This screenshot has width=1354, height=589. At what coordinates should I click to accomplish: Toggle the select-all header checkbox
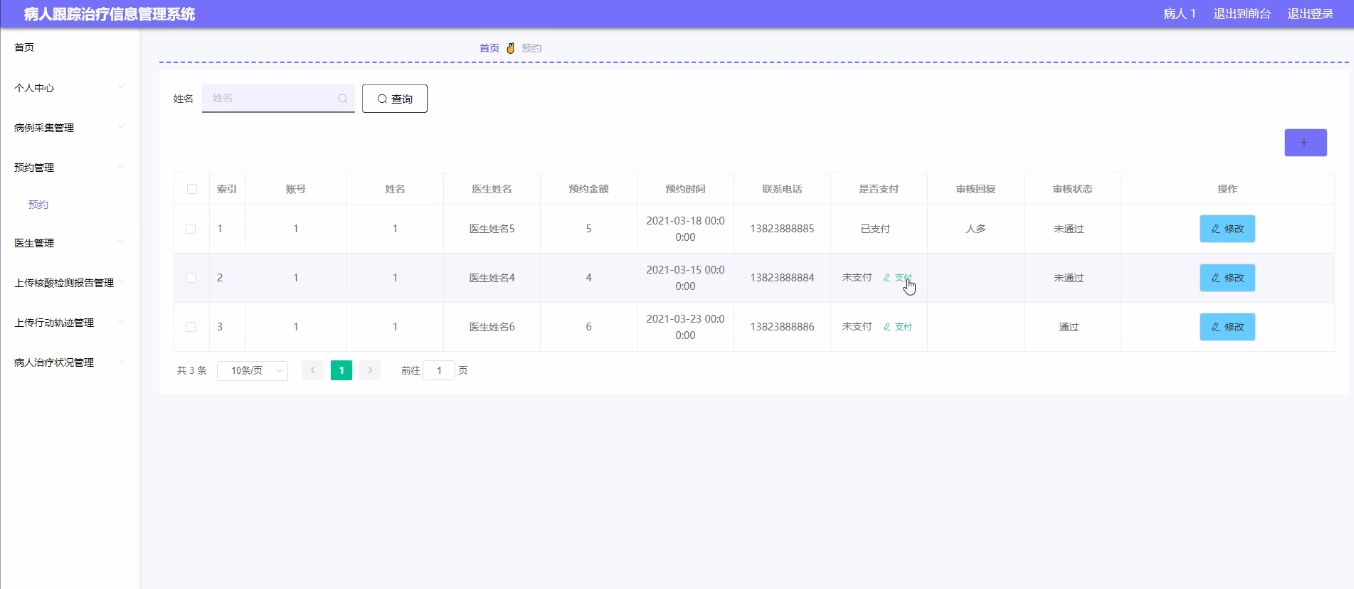(x=192, y=189)
